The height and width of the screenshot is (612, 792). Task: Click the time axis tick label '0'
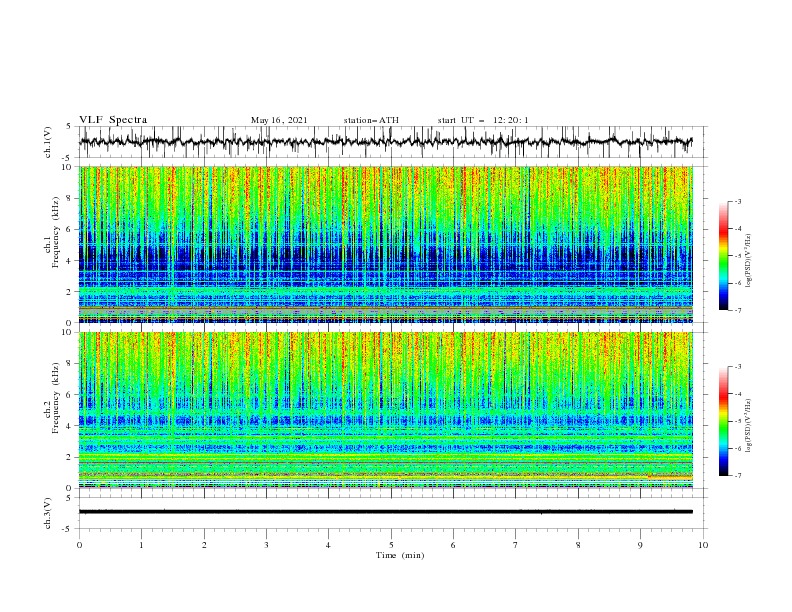[79, 545]
